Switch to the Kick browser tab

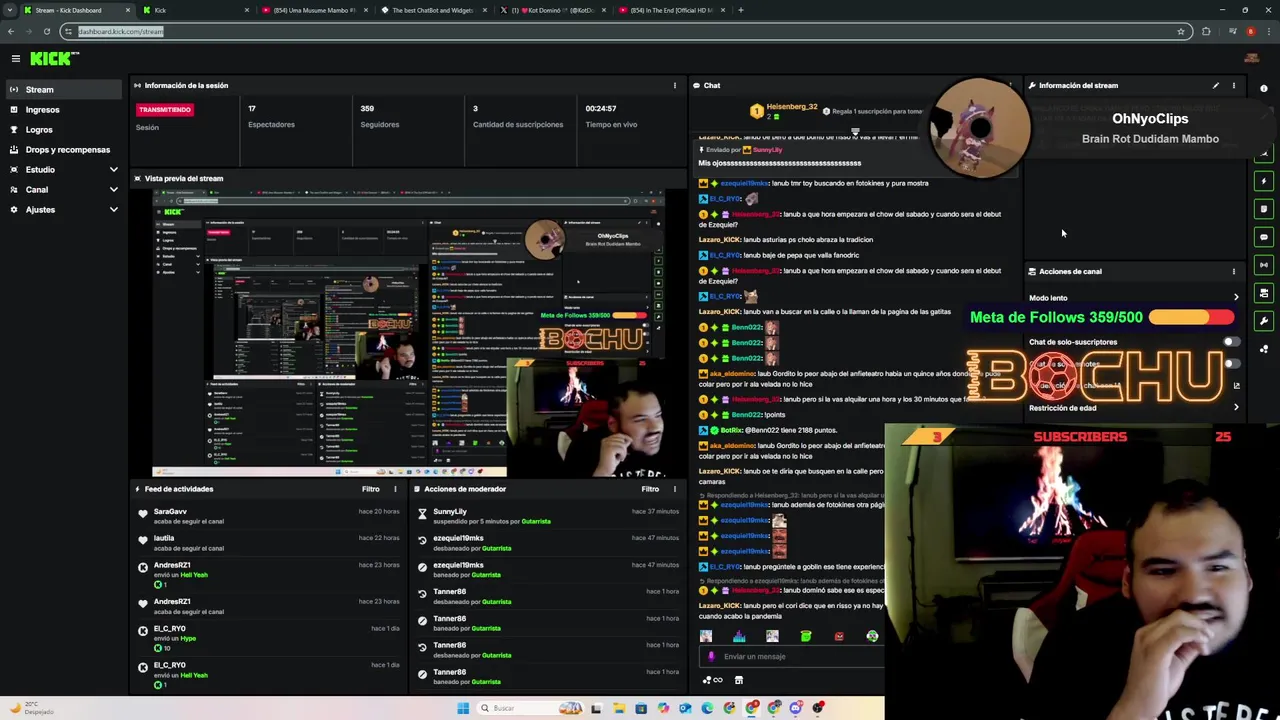(x=195, y=10)
